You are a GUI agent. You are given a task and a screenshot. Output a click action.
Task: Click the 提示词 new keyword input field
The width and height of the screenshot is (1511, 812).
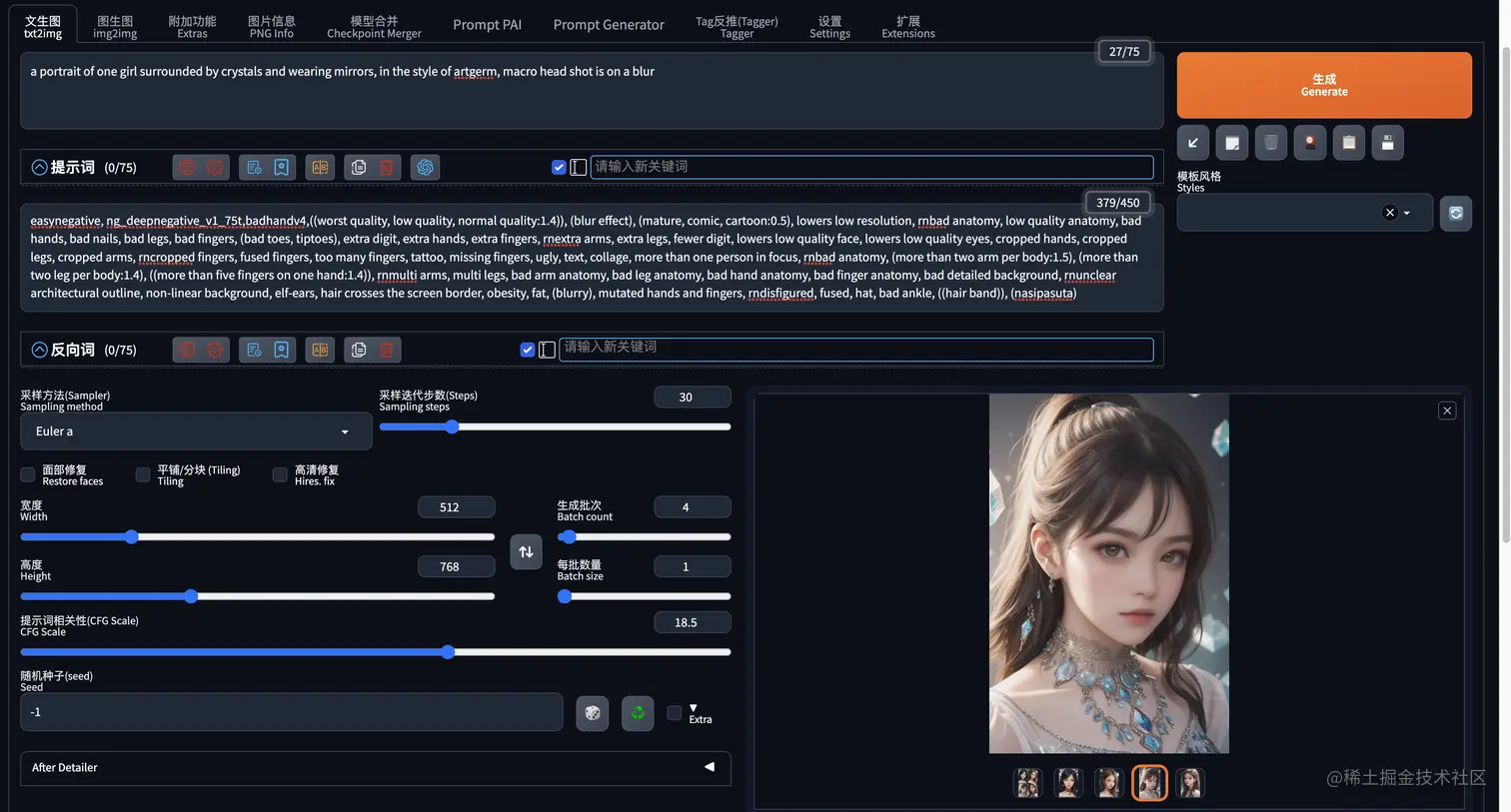point(871,167)
